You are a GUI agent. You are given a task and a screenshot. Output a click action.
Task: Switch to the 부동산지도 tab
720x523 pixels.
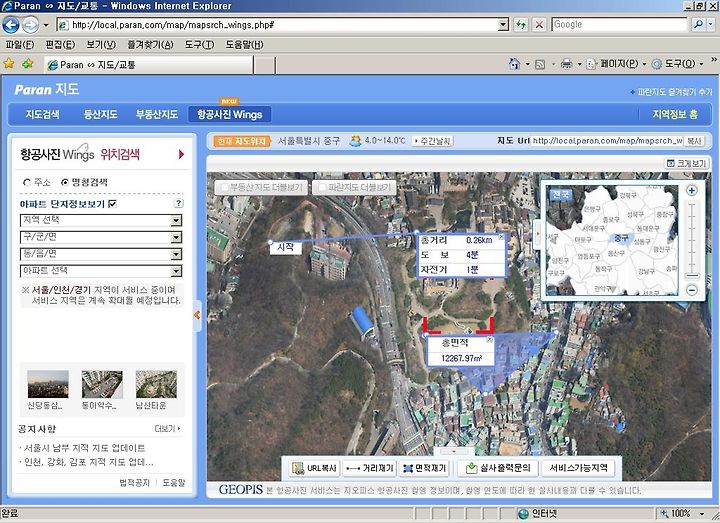(x=156, y=114)
